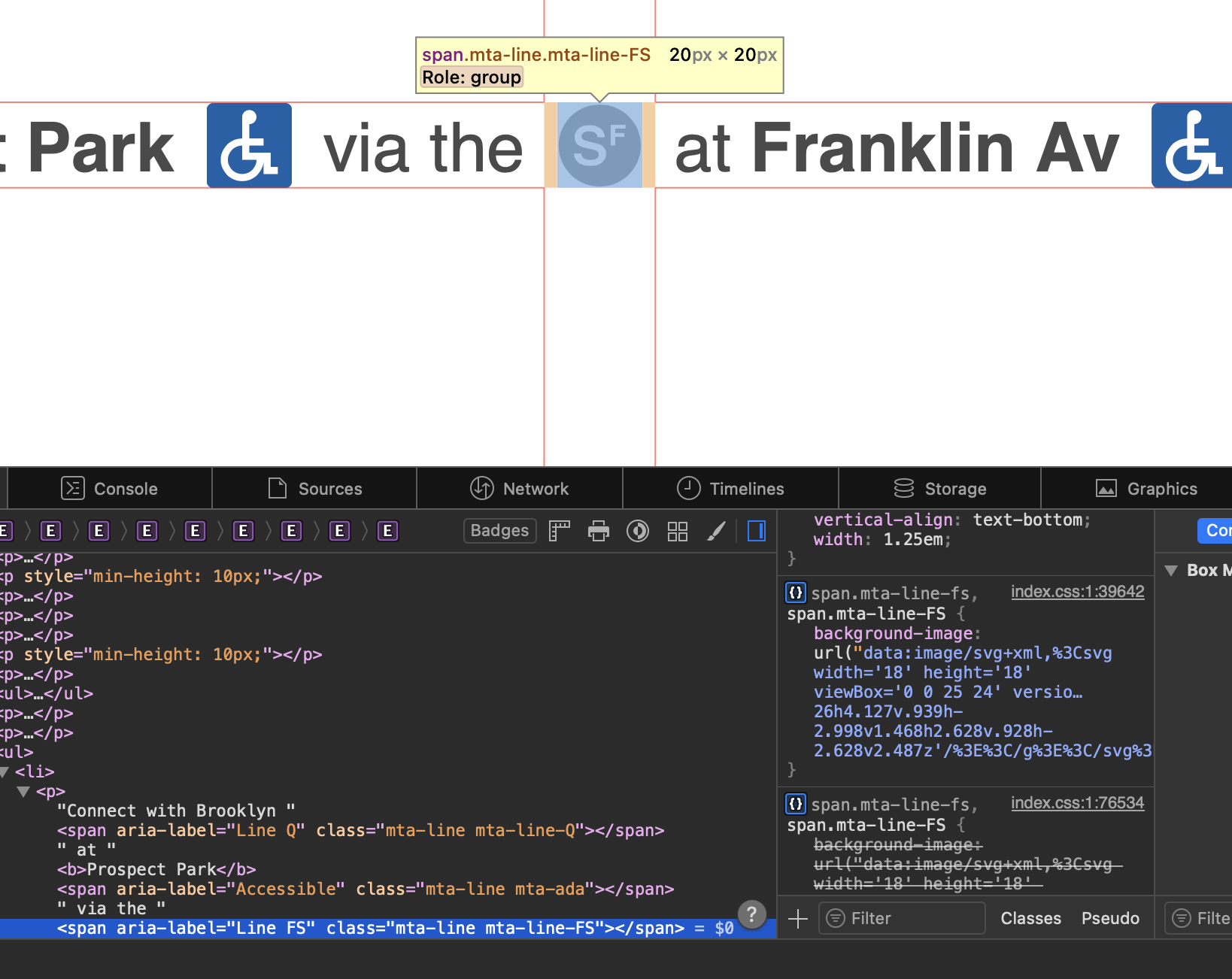
Task: Toggle the details sidebar panel icon
Action: click(x=757, y=531)
